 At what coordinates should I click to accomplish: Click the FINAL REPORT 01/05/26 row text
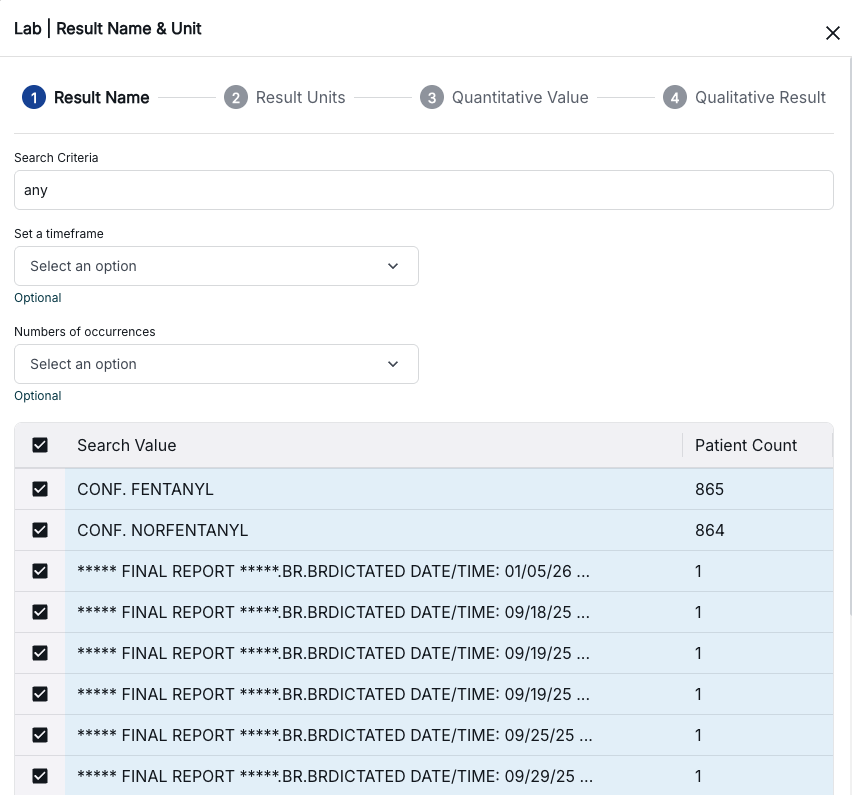tap(333, 571)
